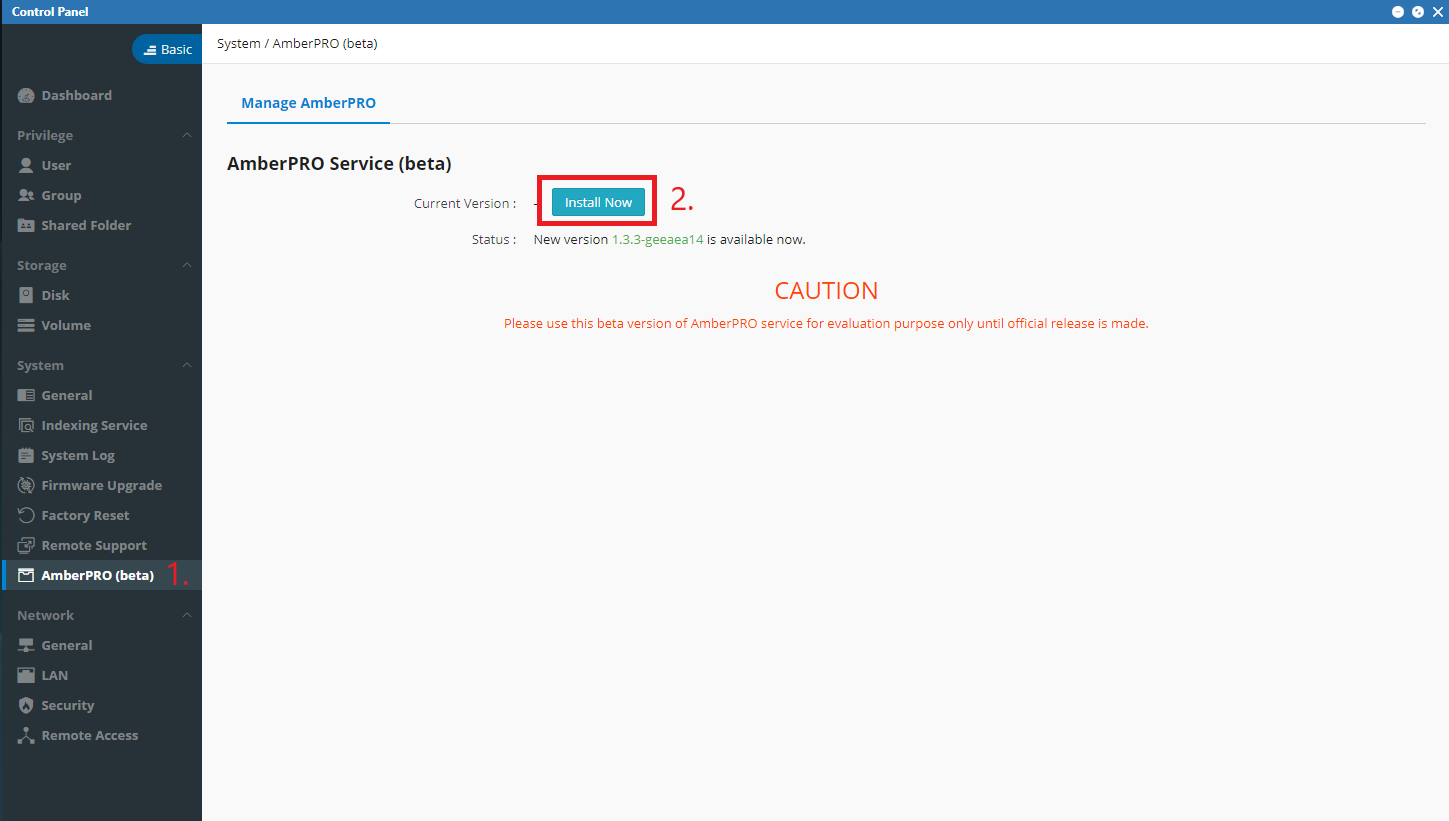Click the Indexing Service icon

(26, 426)
